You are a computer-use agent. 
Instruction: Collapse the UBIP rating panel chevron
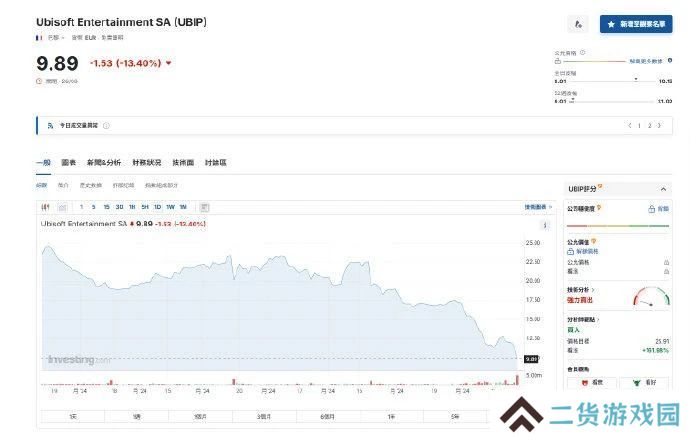[x=663, y=189]
